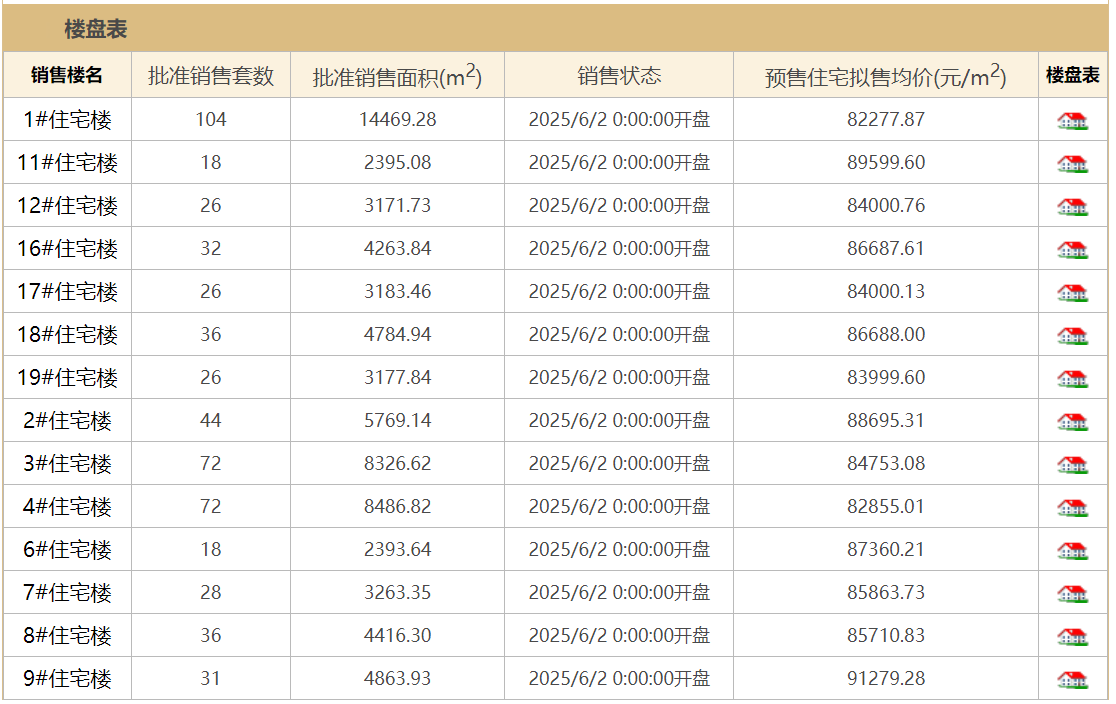The width and height of the screenshot is (1116, 704).
Task: Click the price value 84000.76
Action: (x=885, y=206)
